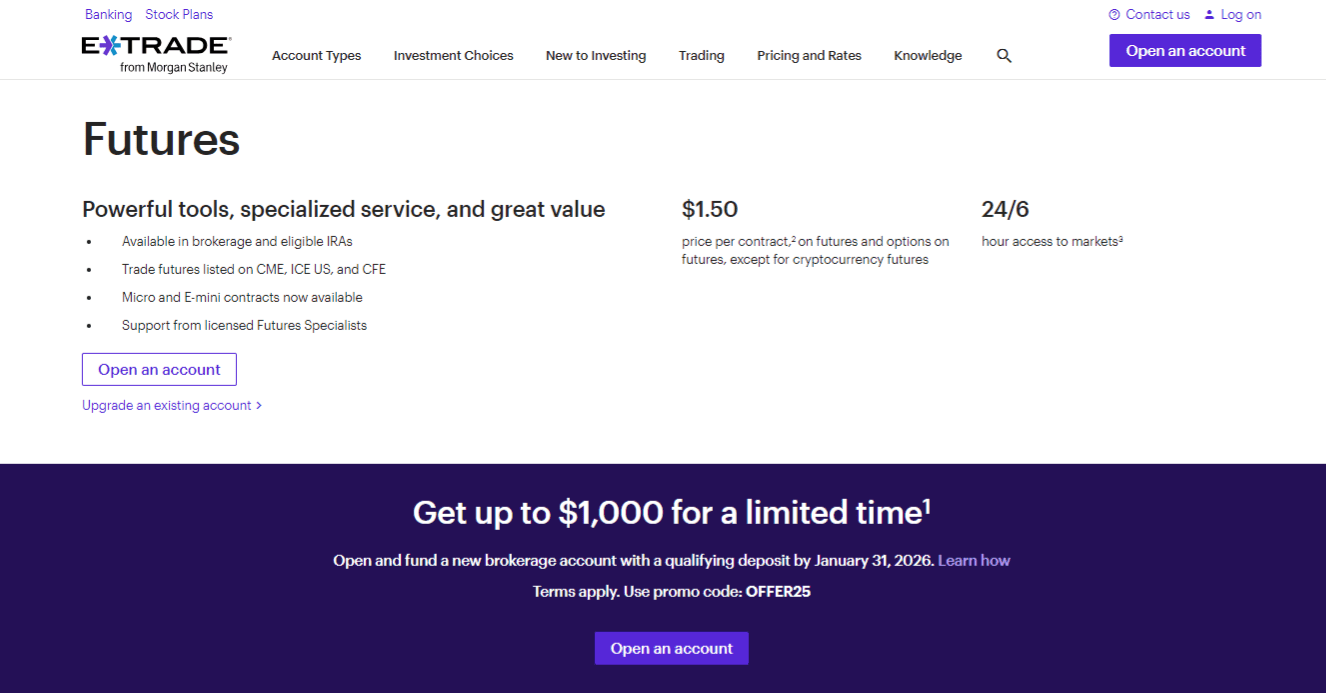Click the outlined Open an account button
Screen dimensions: 1326x693
click(159, 370)
